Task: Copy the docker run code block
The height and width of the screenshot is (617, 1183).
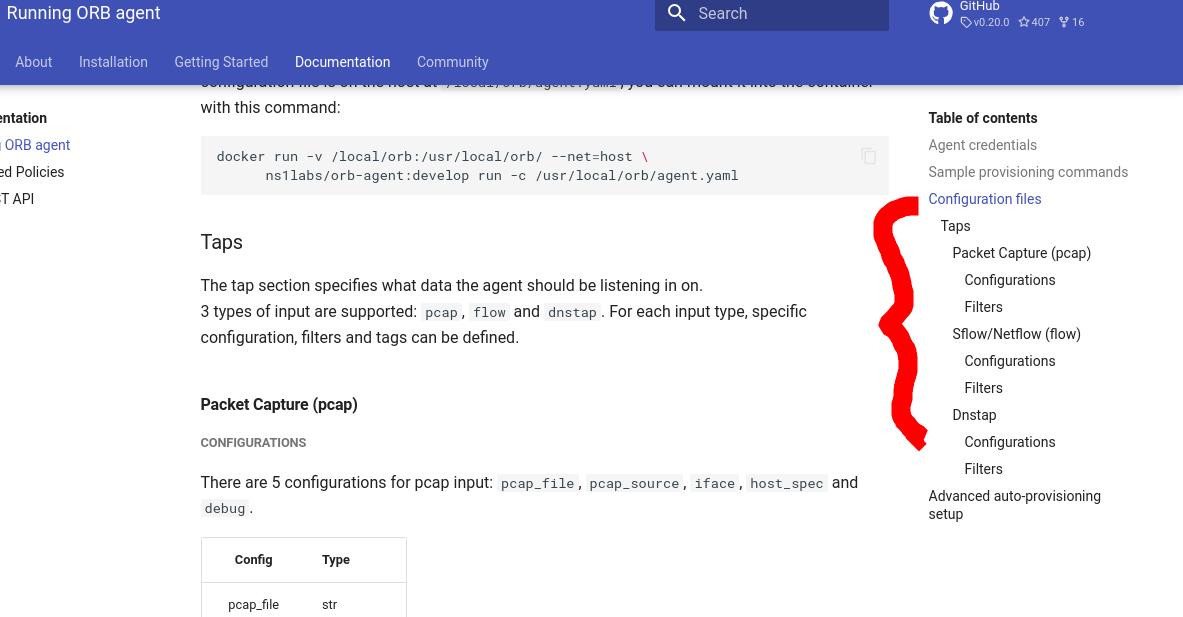Action: click(x=868, y=155)
